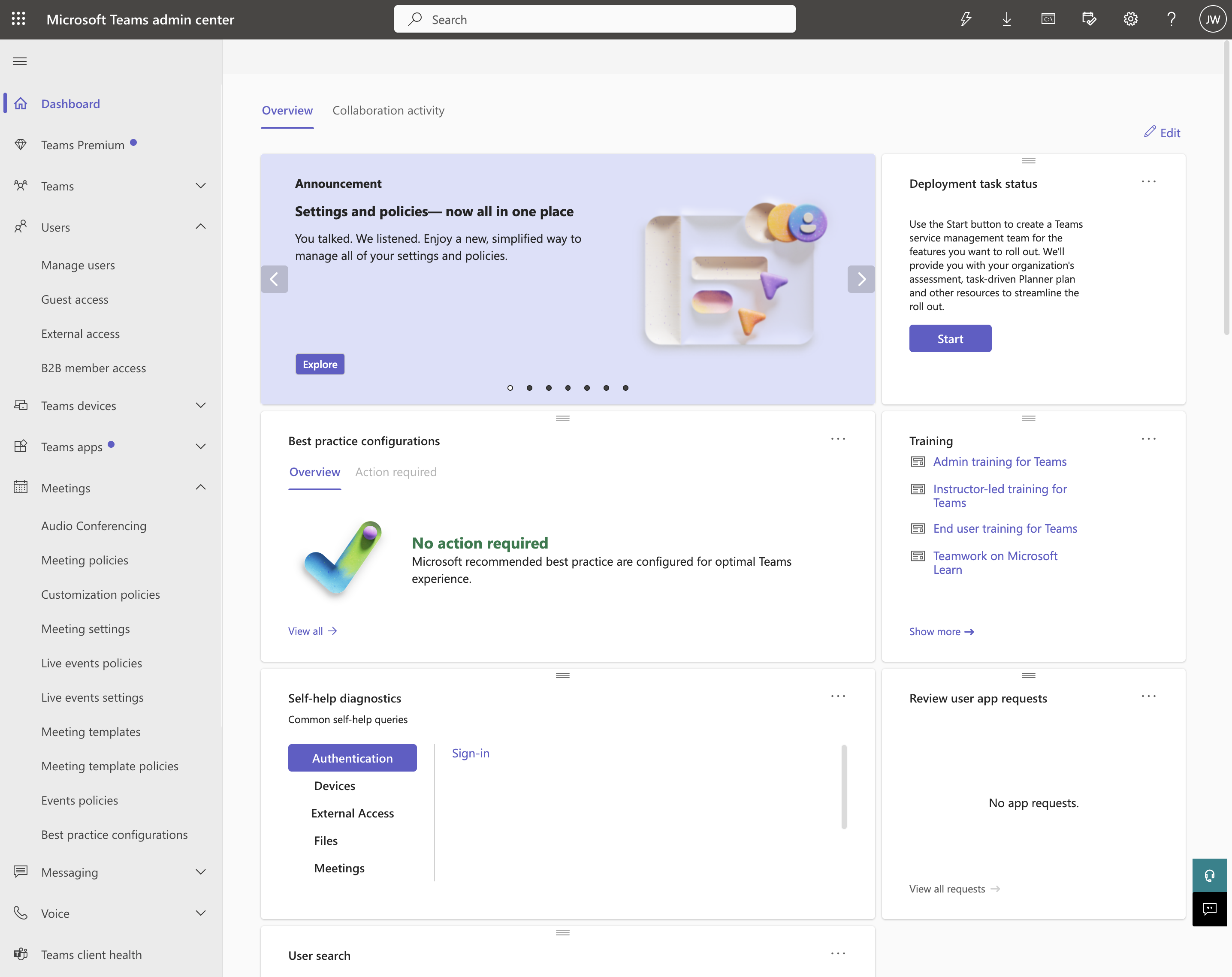Select the last announcement carousel dot
Viewport: 1232px width, 977px height.
626,388
